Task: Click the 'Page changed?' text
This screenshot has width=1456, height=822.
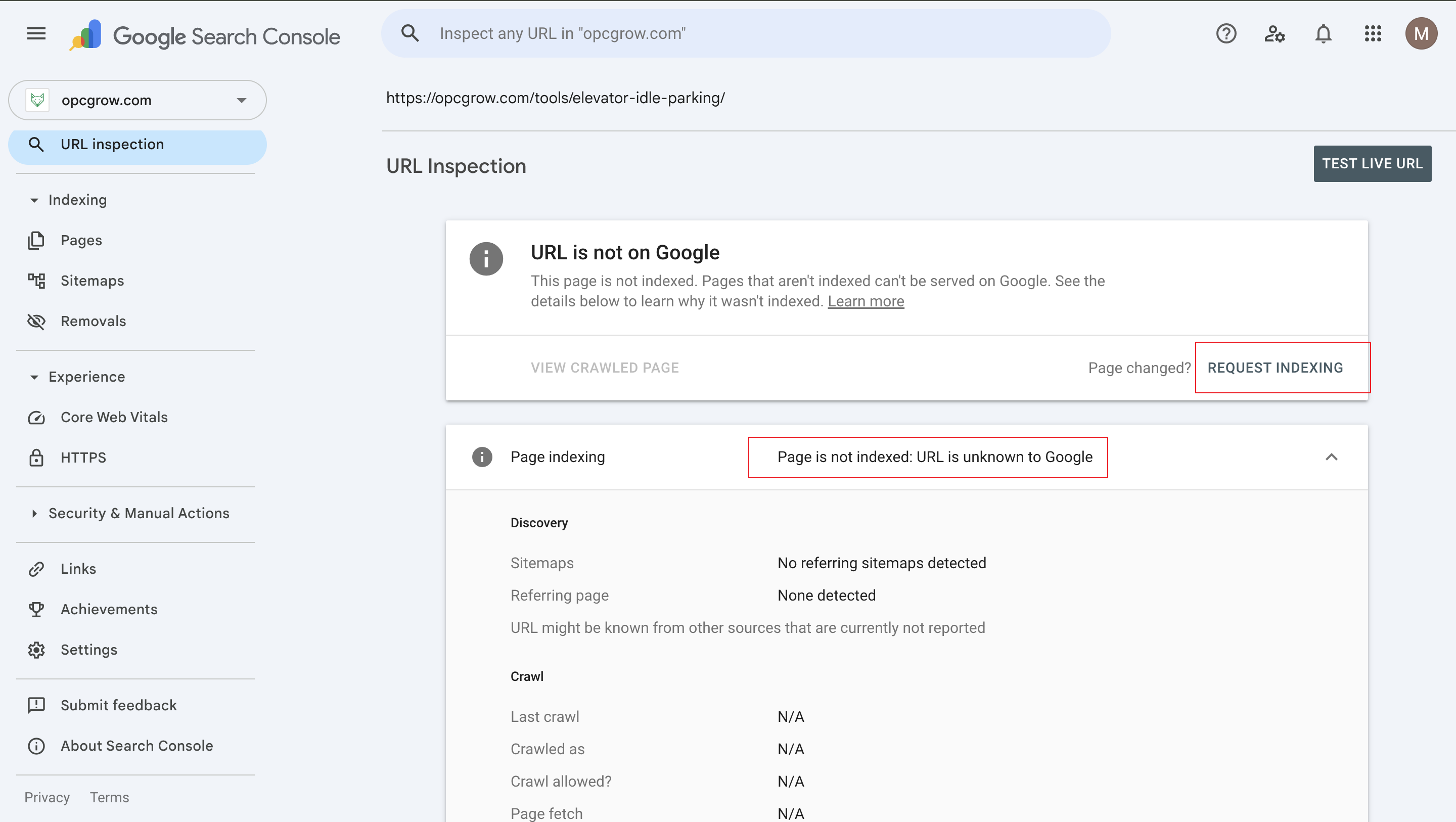Action: pyautogui.click(x=1139, y=368)
